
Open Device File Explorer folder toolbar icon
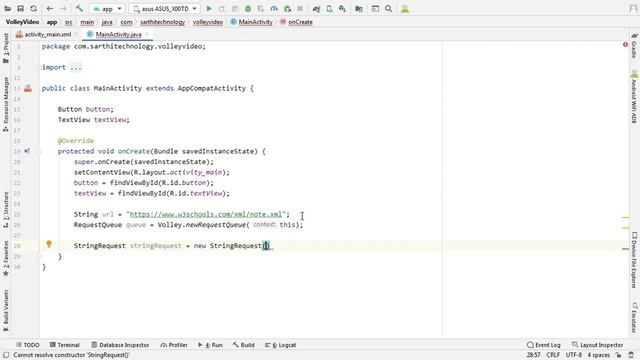click(359, 9)
